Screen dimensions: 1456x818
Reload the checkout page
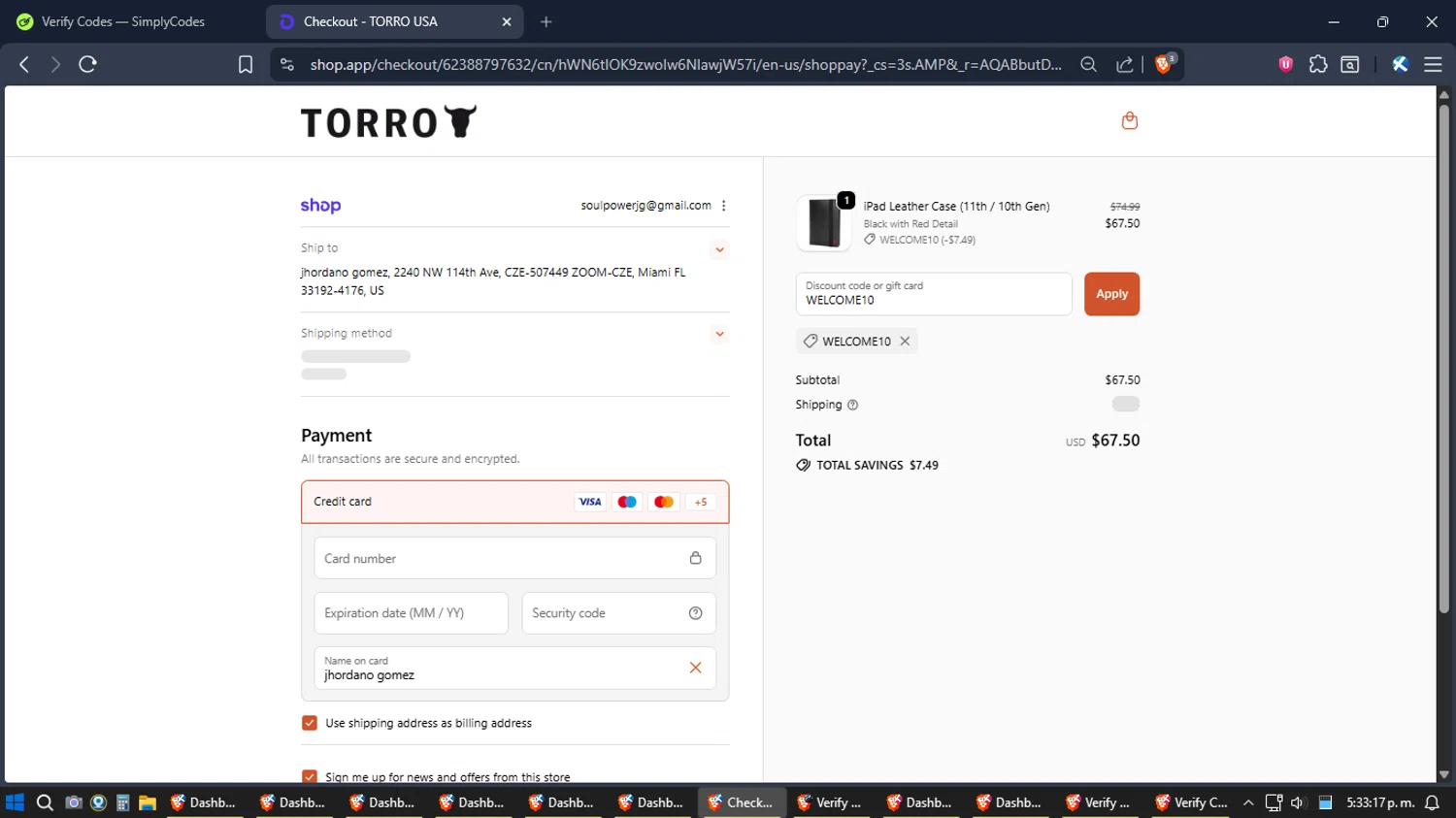(x=87, y=64)
